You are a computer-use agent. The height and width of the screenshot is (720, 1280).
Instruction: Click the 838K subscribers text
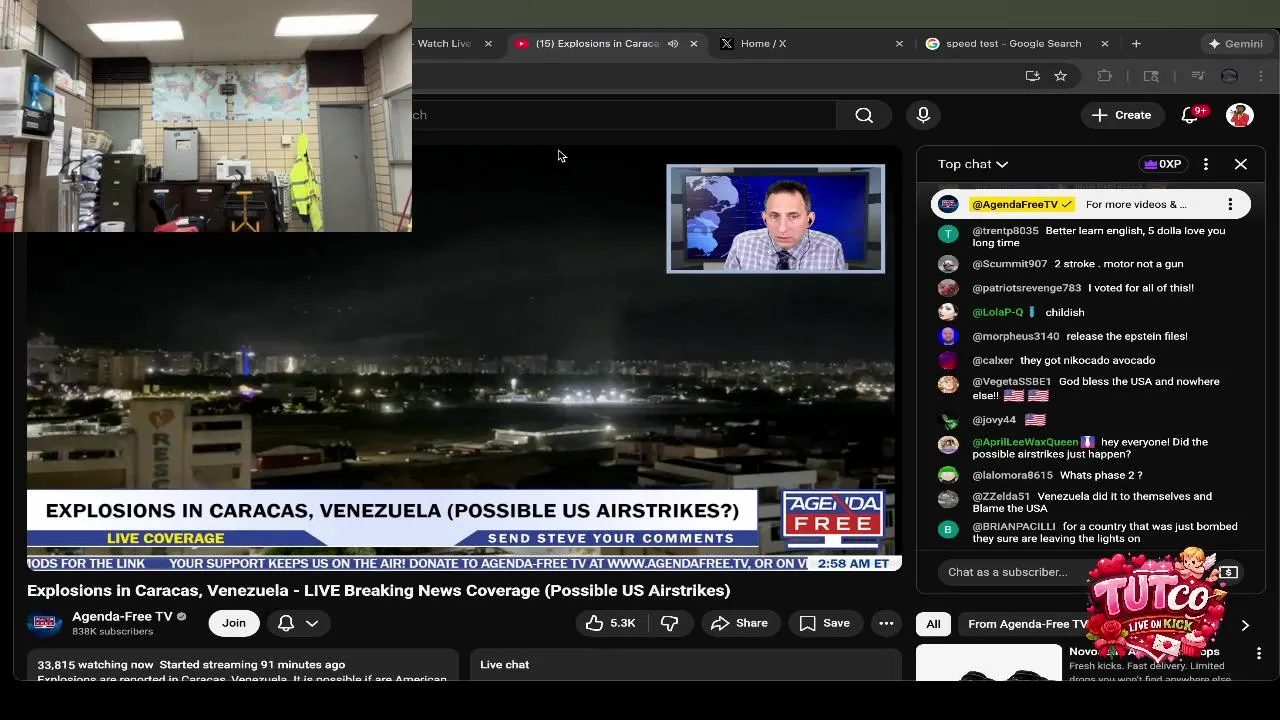[112, 632]
